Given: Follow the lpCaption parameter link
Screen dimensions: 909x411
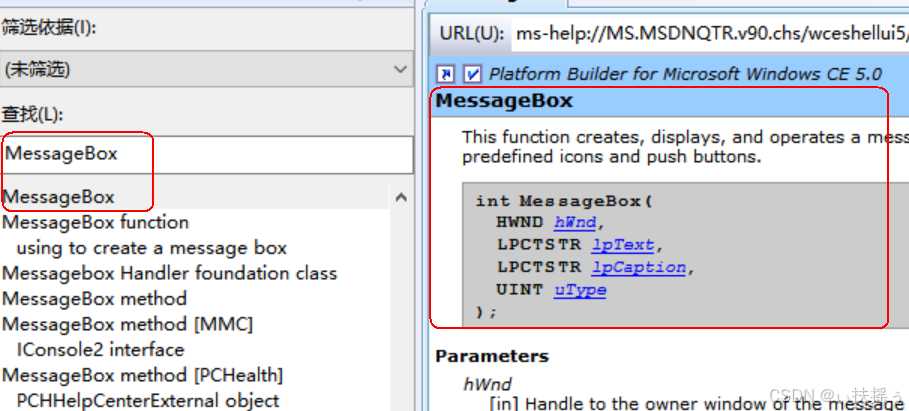Looking at the screenshot, I should pyautogui.click(x=639, y=268).
